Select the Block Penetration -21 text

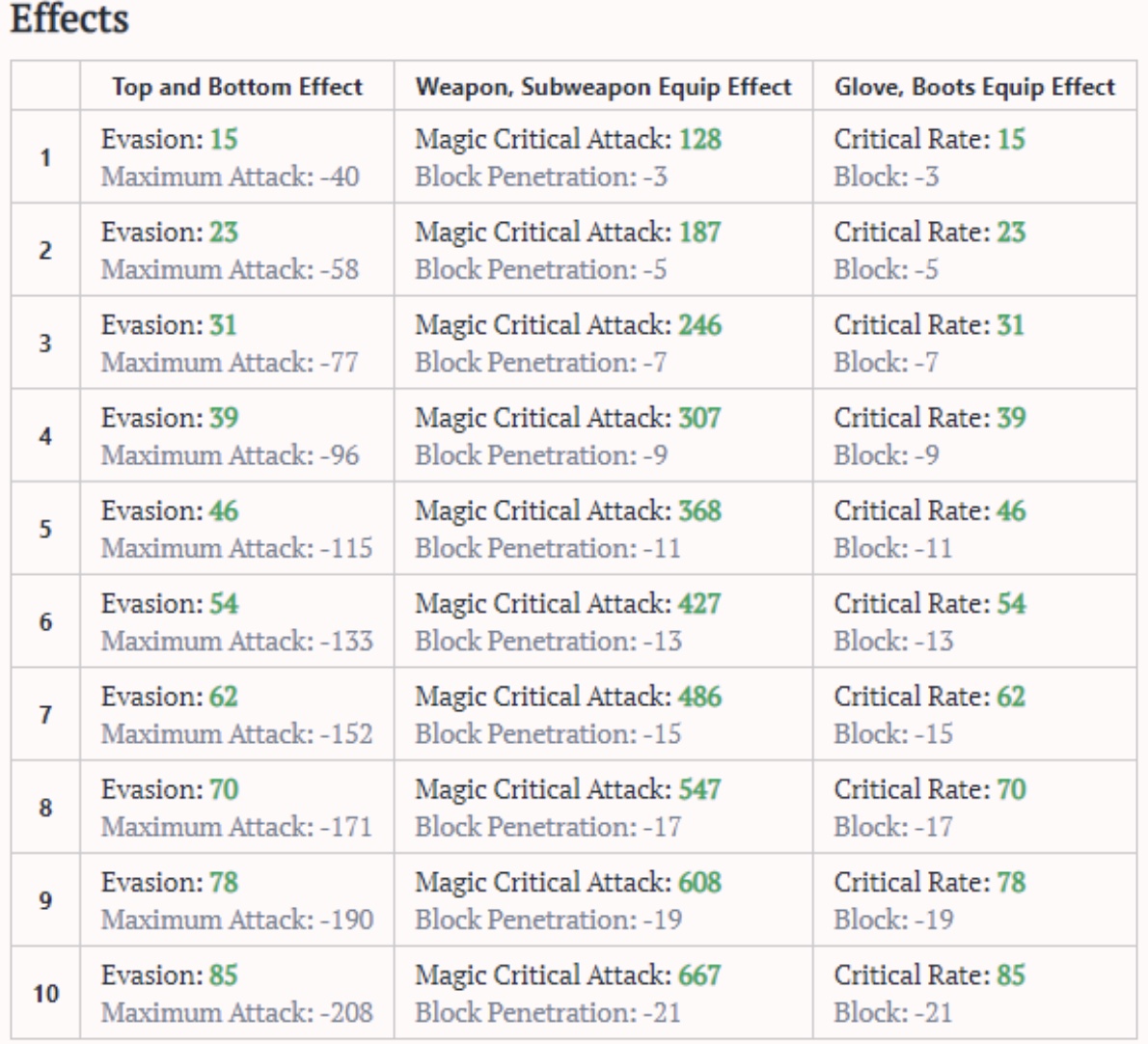pyautogui.click(x=547, y=1012)
